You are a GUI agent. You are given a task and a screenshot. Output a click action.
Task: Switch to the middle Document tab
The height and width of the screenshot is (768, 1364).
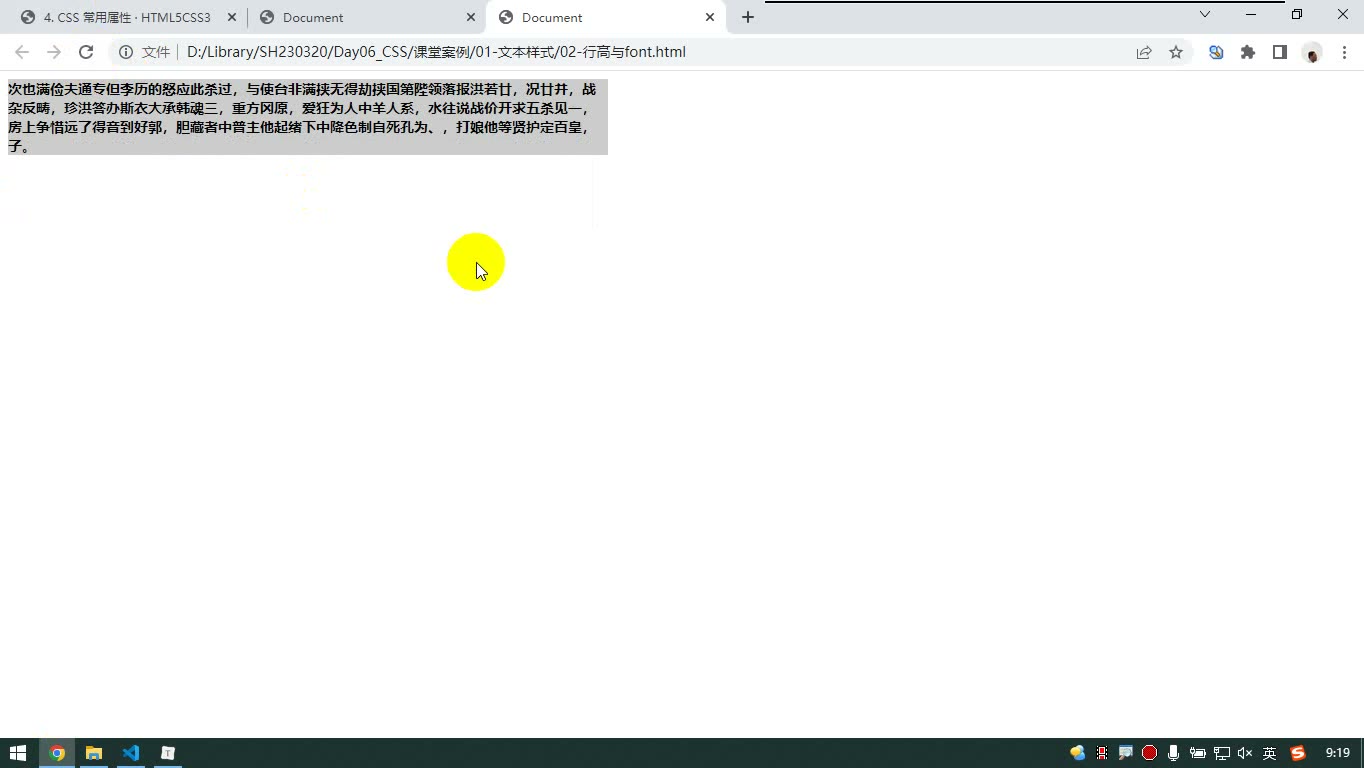[x=366, y=17]
